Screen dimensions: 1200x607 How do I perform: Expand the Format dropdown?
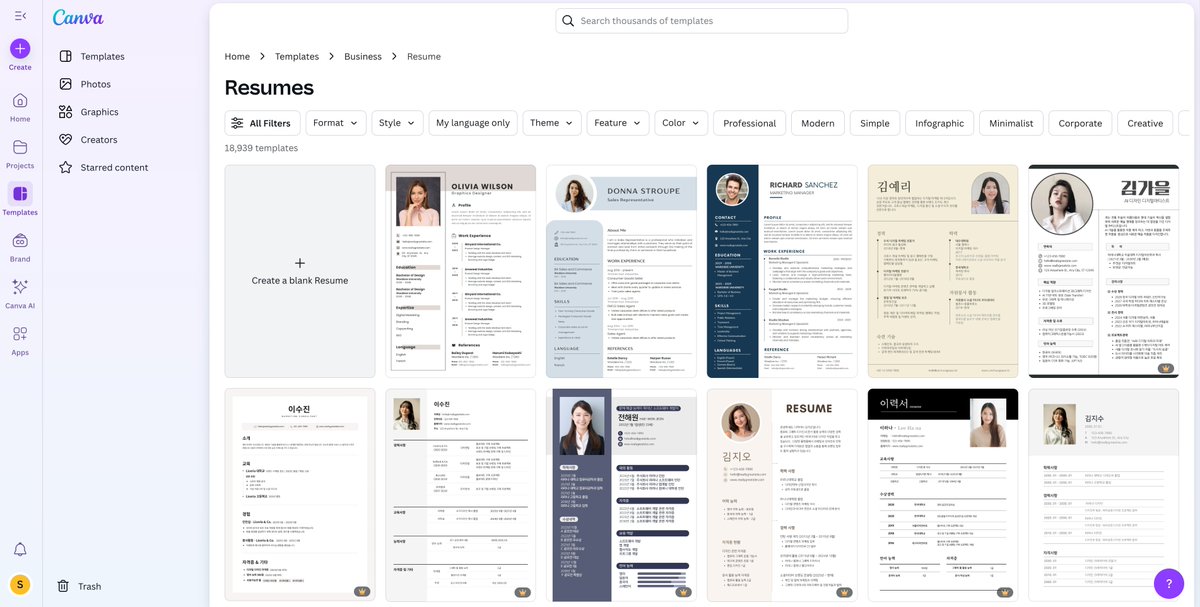click(x=336, y=123)
